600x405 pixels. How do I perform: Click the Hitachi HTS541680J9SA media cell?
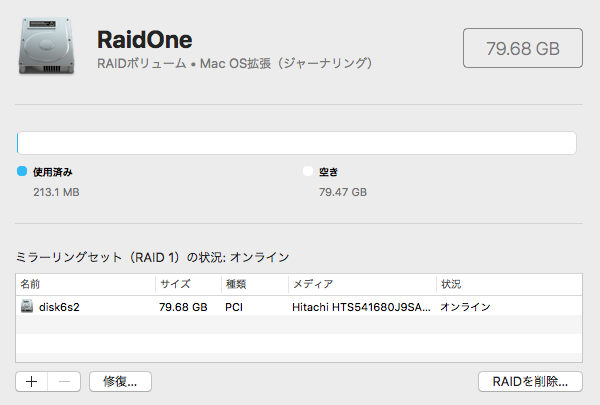tap(361, 307)
